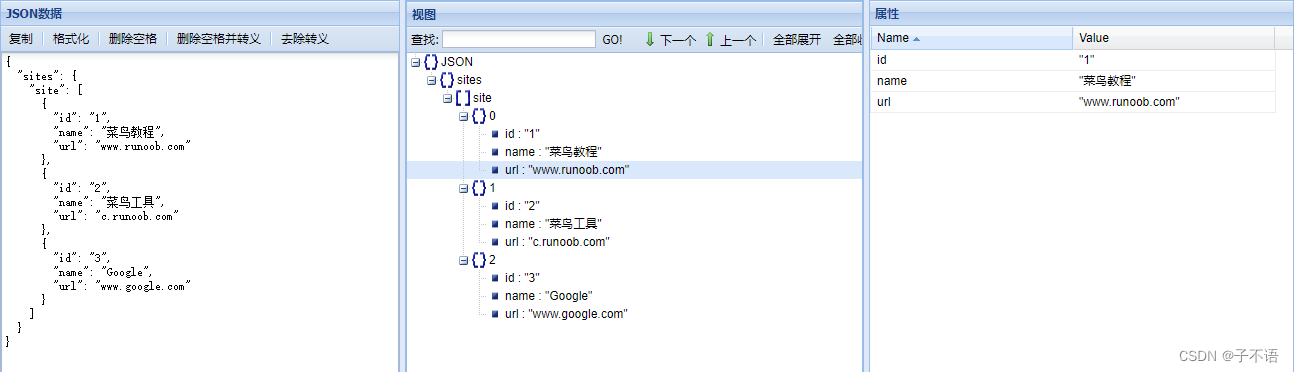Click the 去除转义 toolbar button

[x=305, y=39]
